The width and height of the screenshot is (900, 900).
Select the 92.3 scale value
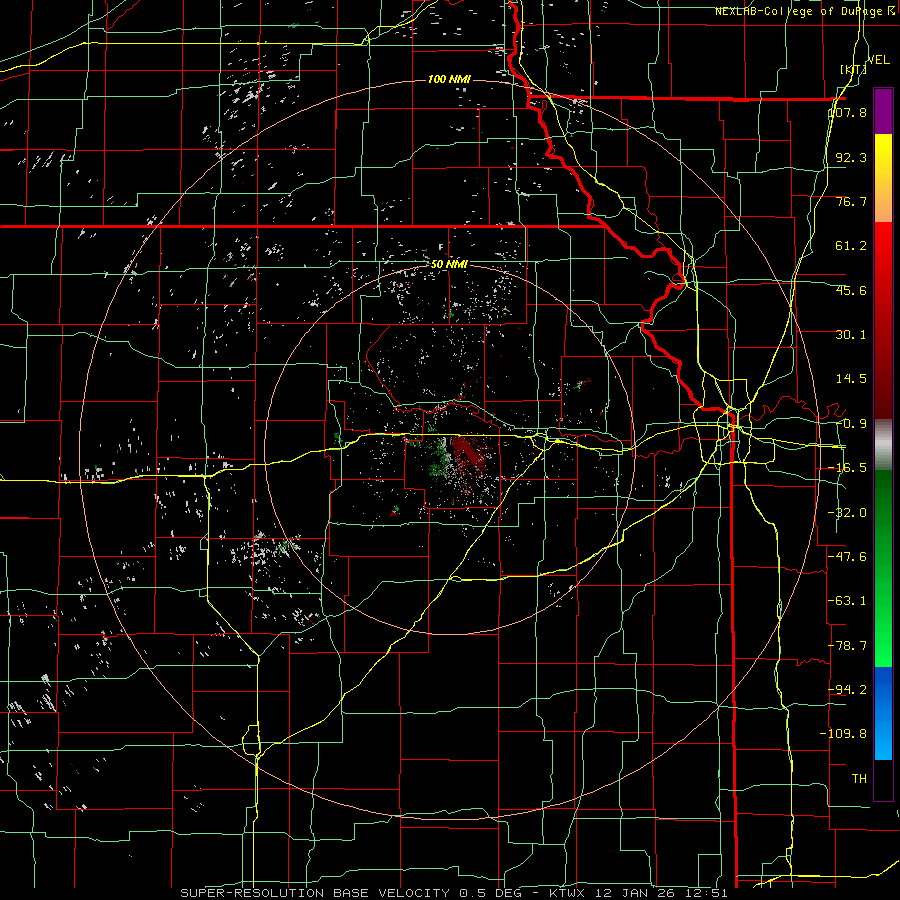851,157
